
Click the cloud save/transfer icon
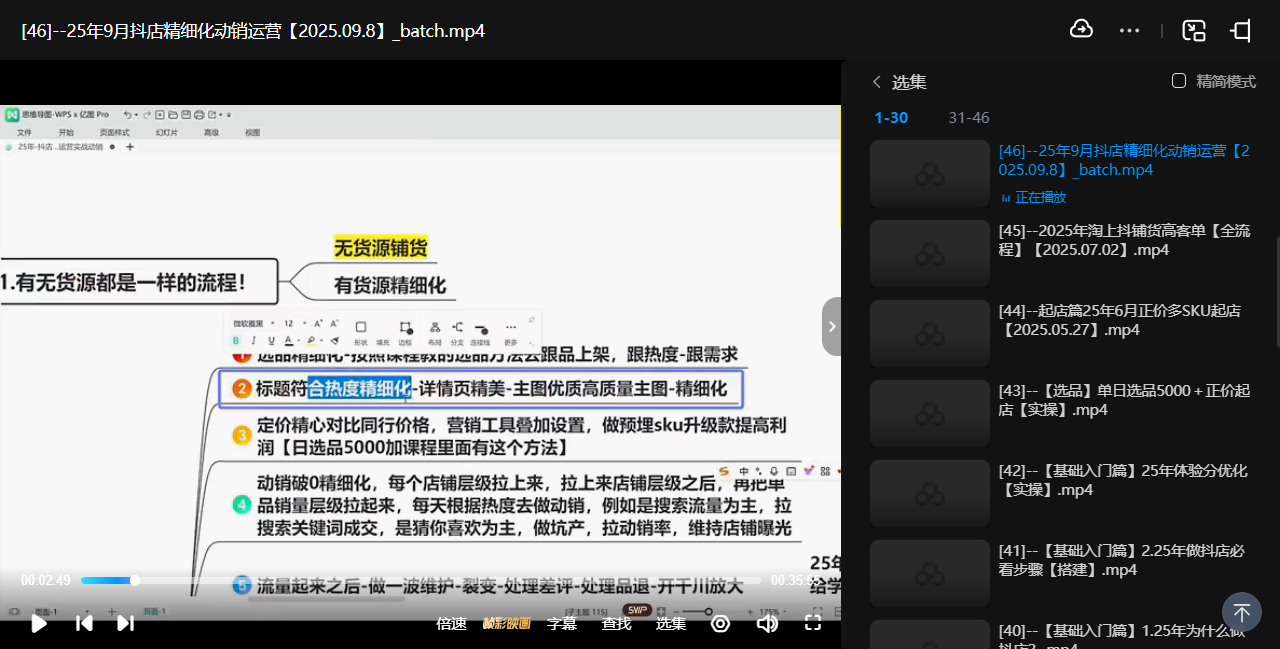(x=1081, y=30)
